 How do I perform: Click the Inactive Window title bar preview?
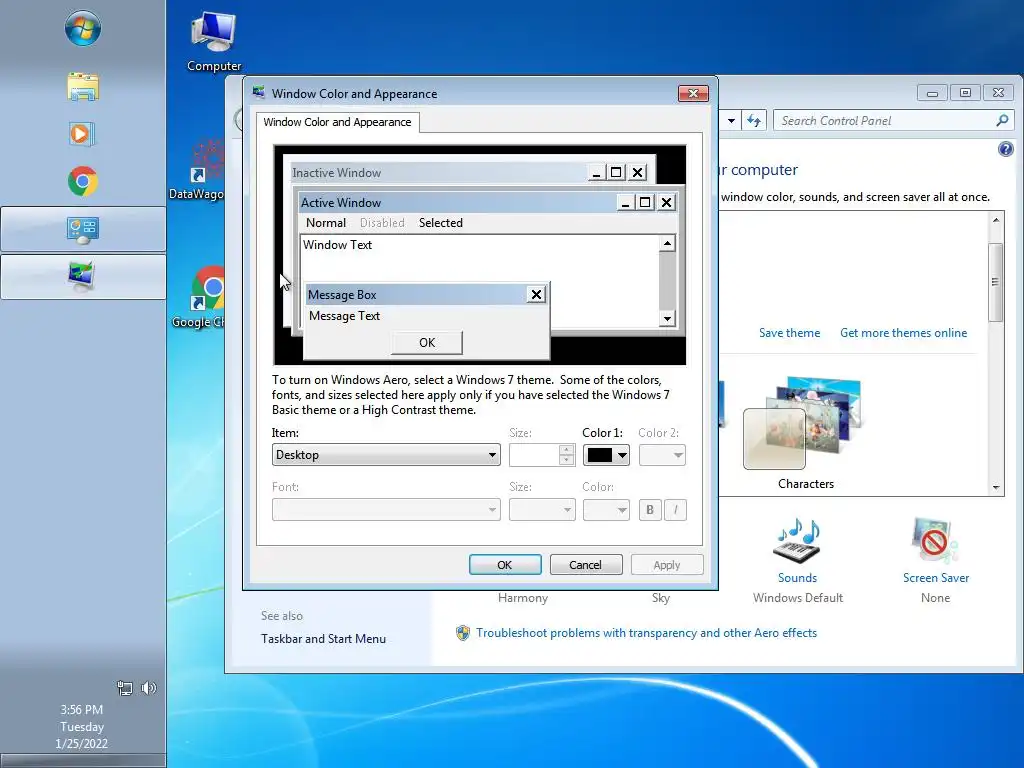pyautogui.click(x=470, y=172)
